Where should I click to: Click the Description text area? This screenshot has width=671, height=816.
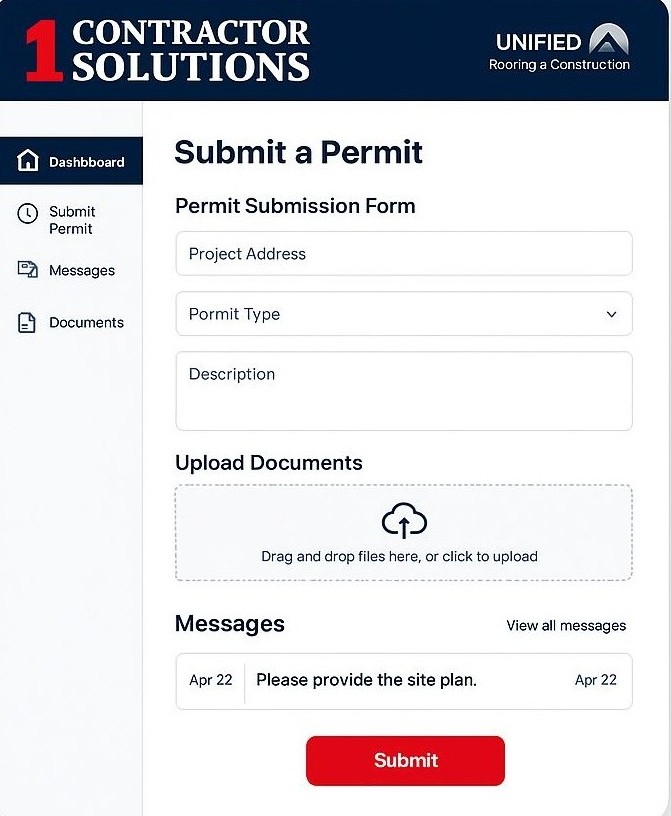(404, 390)
